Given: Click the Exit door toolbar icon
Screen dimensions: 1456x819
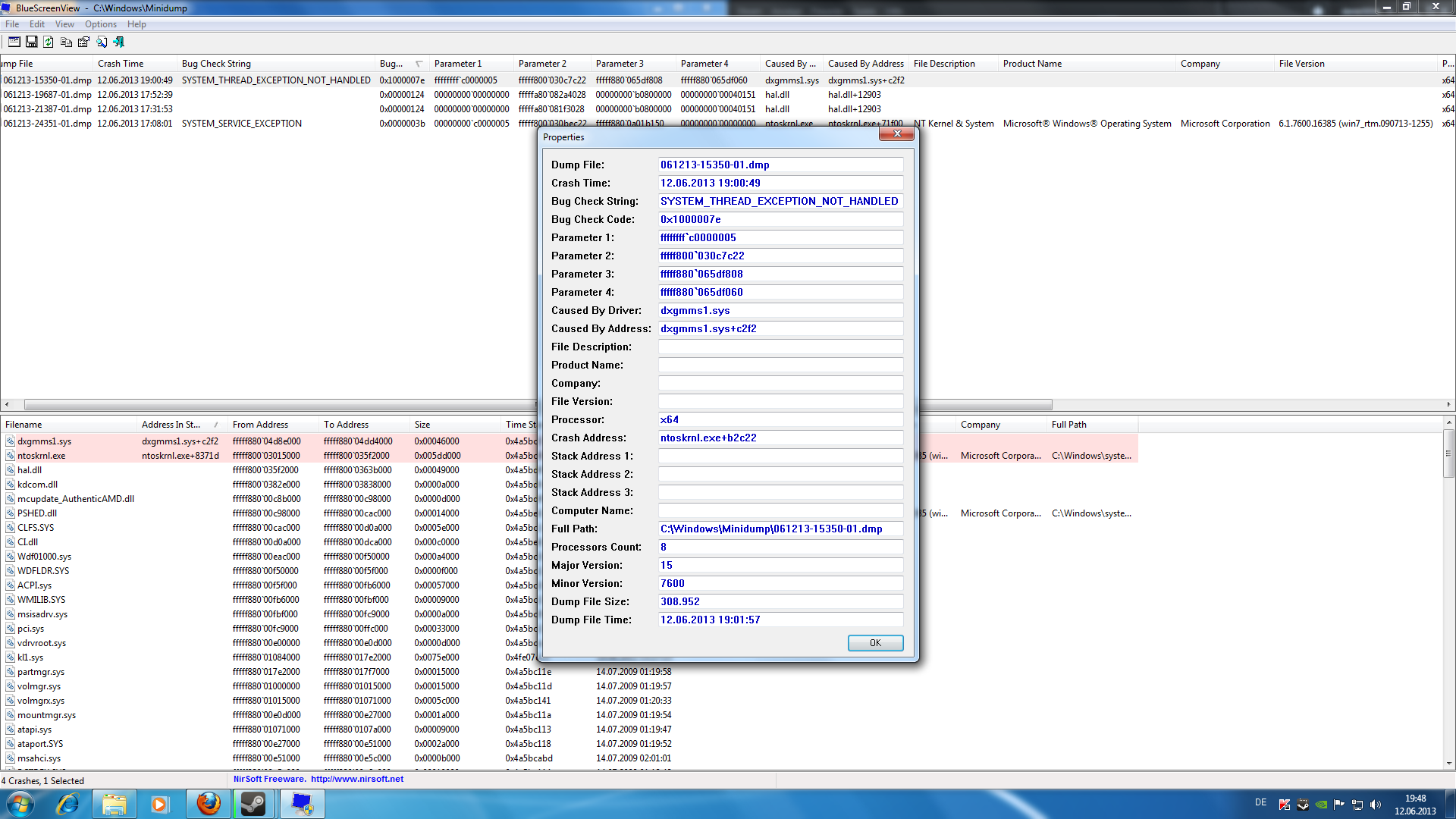Looking at the screenshot, I should pyautogui.click(x=118, y=42).
